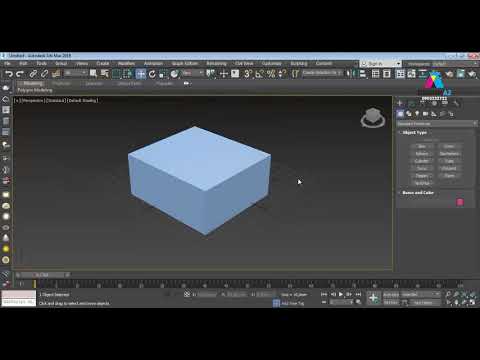The image size is (480, 360).
Task: Activate the Unlink Selection tool
Action: coord(44,74)
